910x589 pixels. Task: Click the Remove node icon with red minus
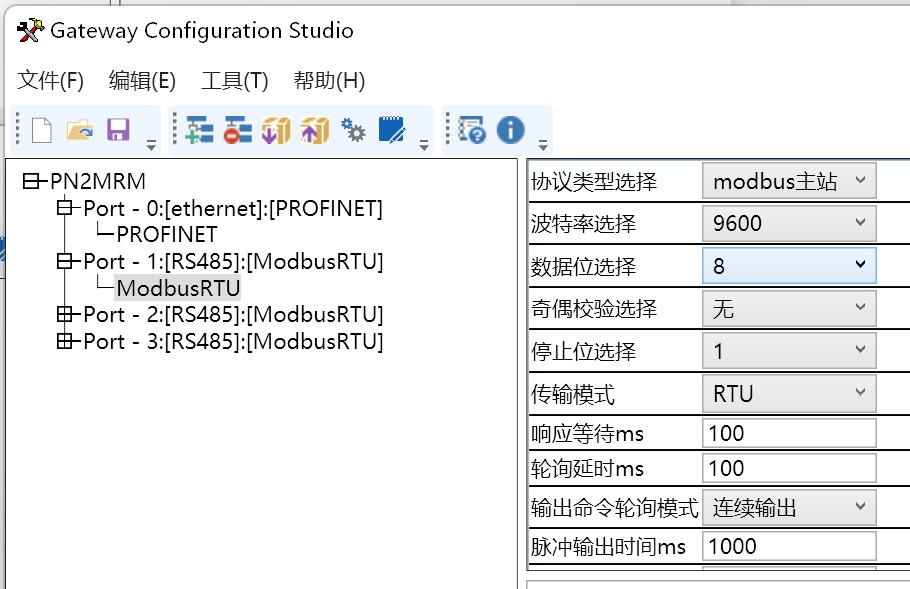(237, 130)
